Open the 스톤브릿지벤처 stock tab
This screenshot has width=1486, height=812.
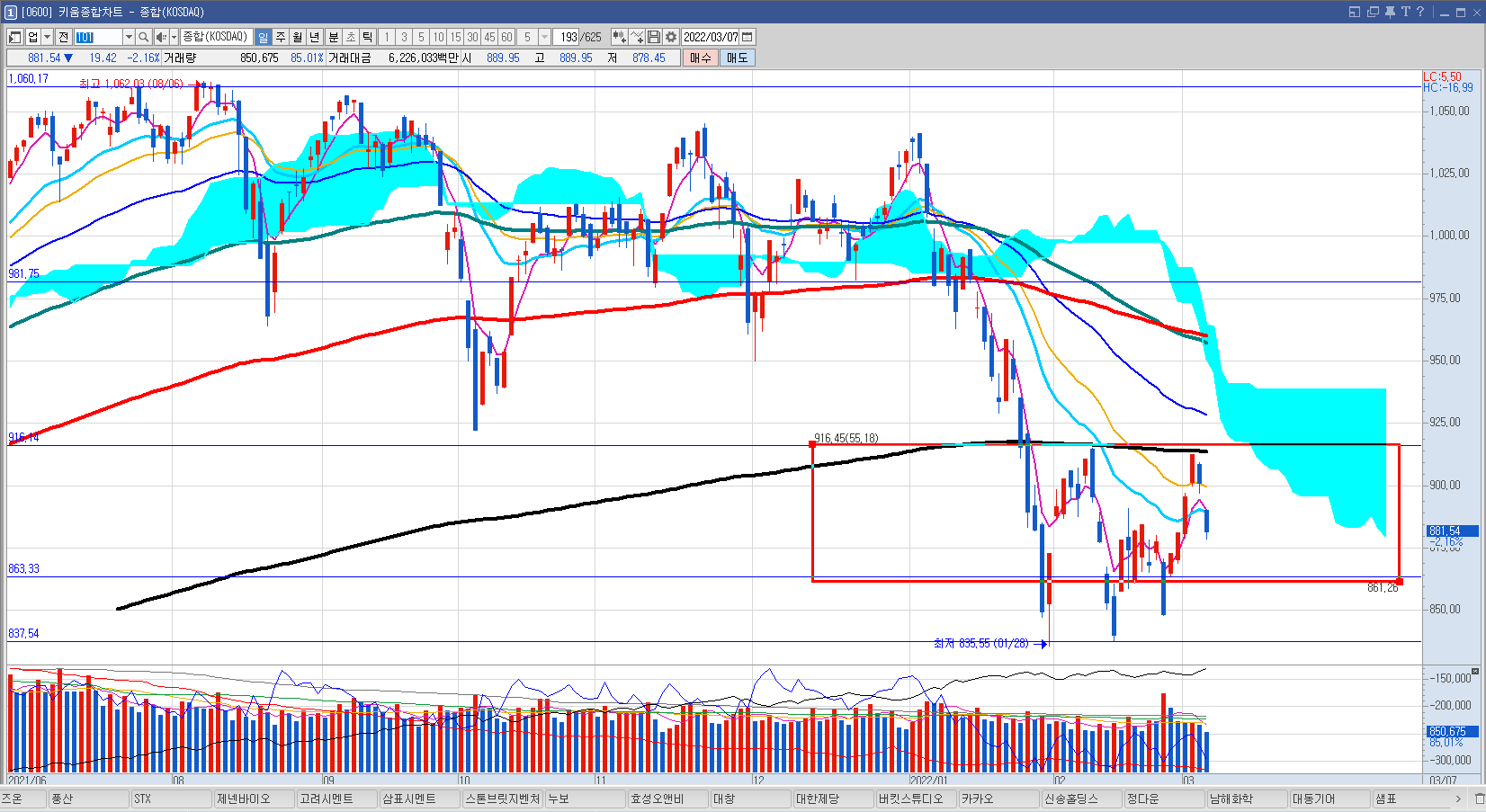click(x=503, y=799)
